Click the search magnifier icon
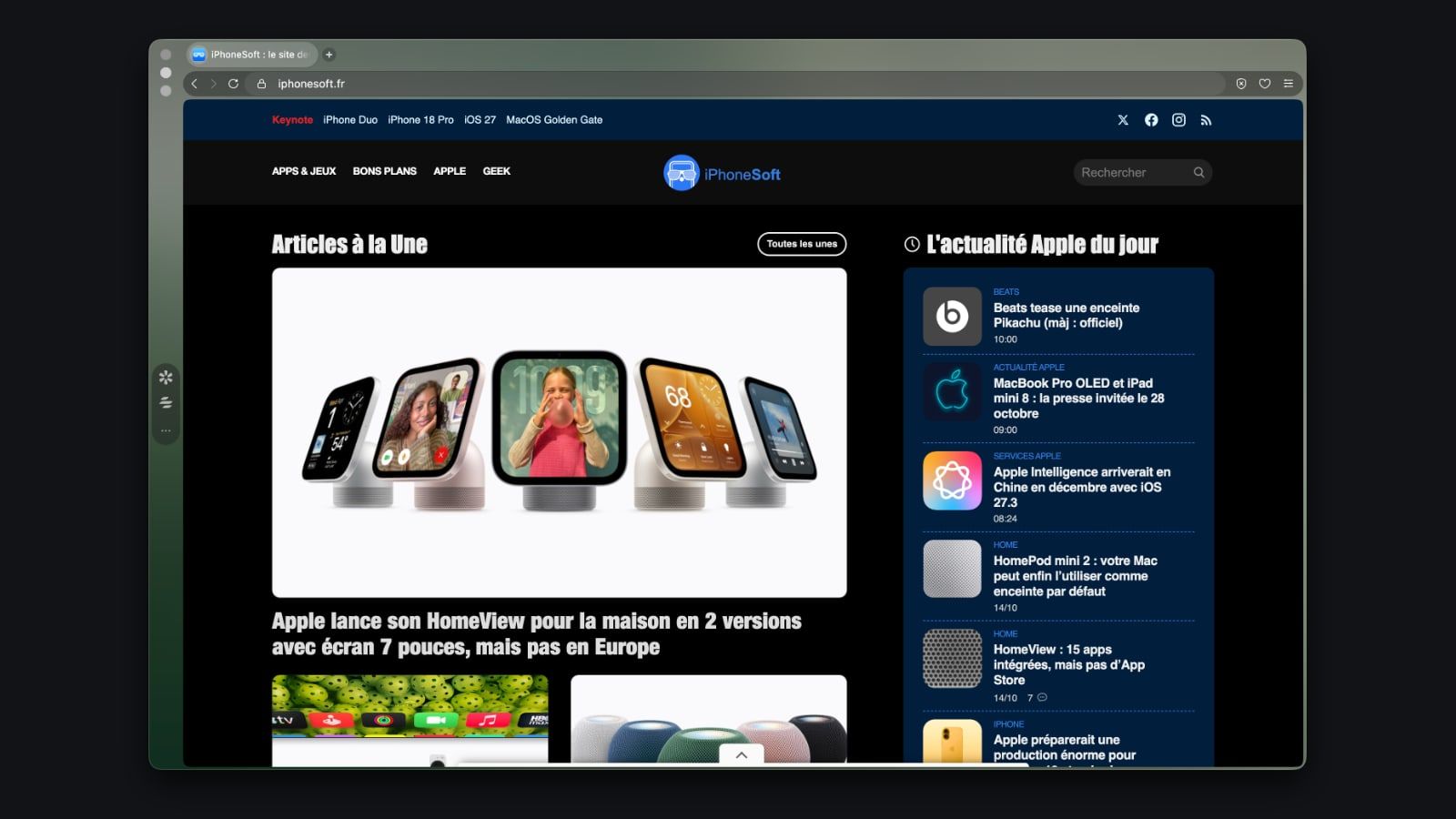 (x=1198, y=172)
